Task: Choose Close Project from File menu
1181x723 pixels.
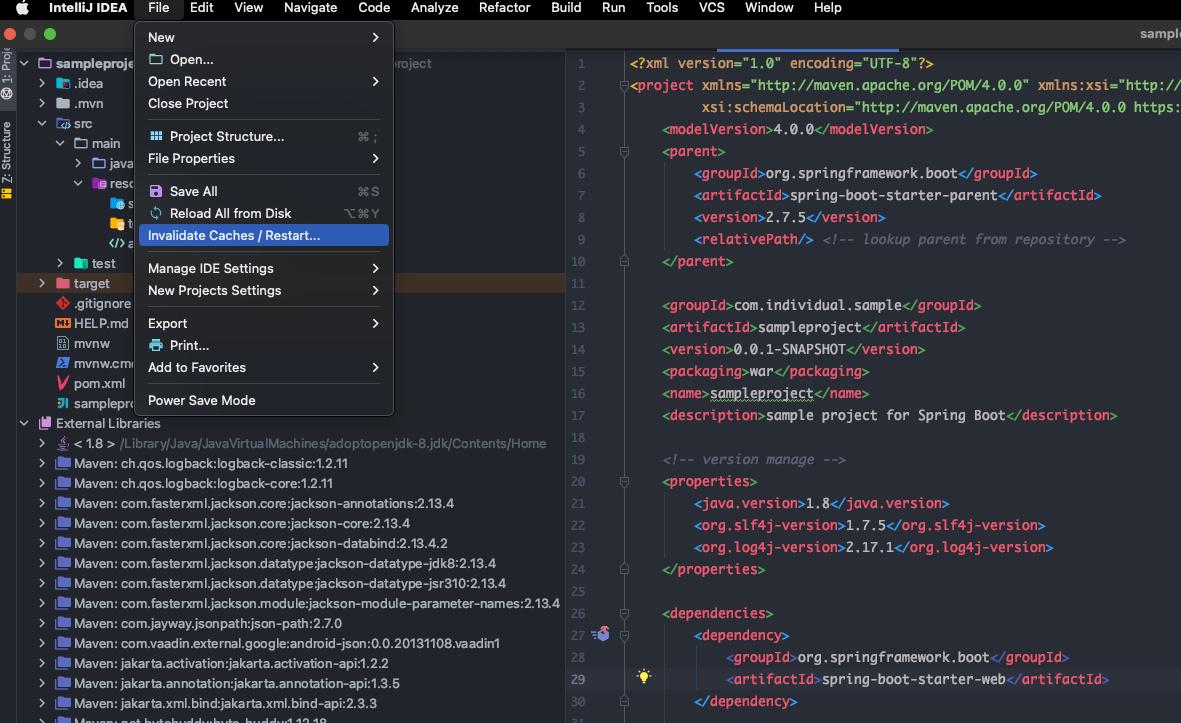Action: tap(264, 103)
